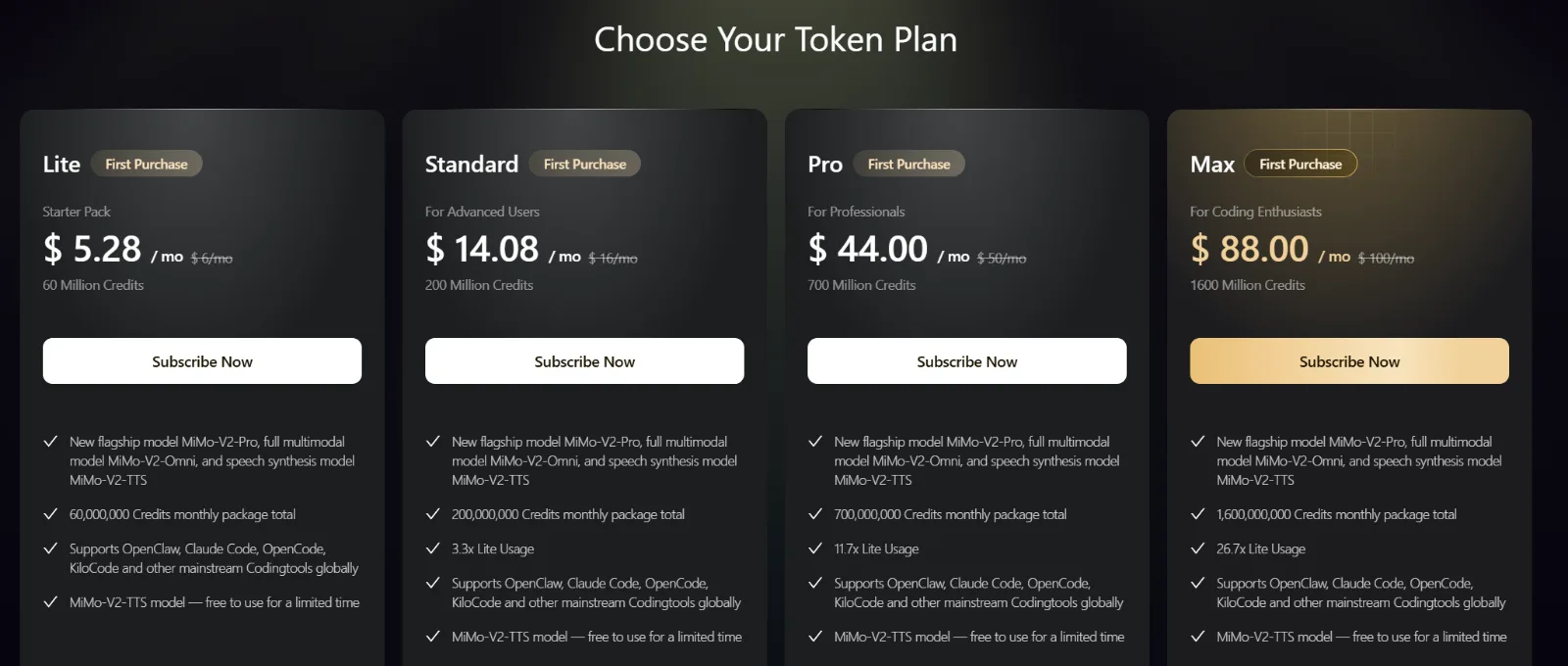Click the checkmark beside Max's 1,600,000,000 Credits feature

pos(1197,513)
